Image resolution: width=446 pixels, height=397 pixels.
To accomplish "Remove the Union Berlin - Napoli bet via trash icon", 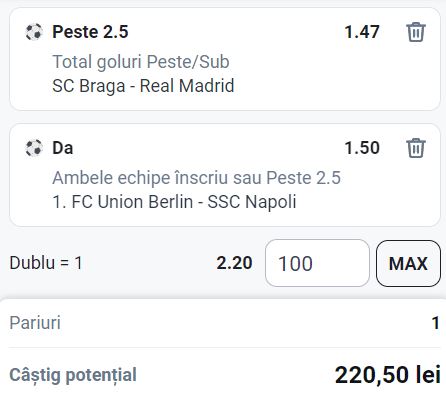I will pyautogui.click(x=416, y=148).
